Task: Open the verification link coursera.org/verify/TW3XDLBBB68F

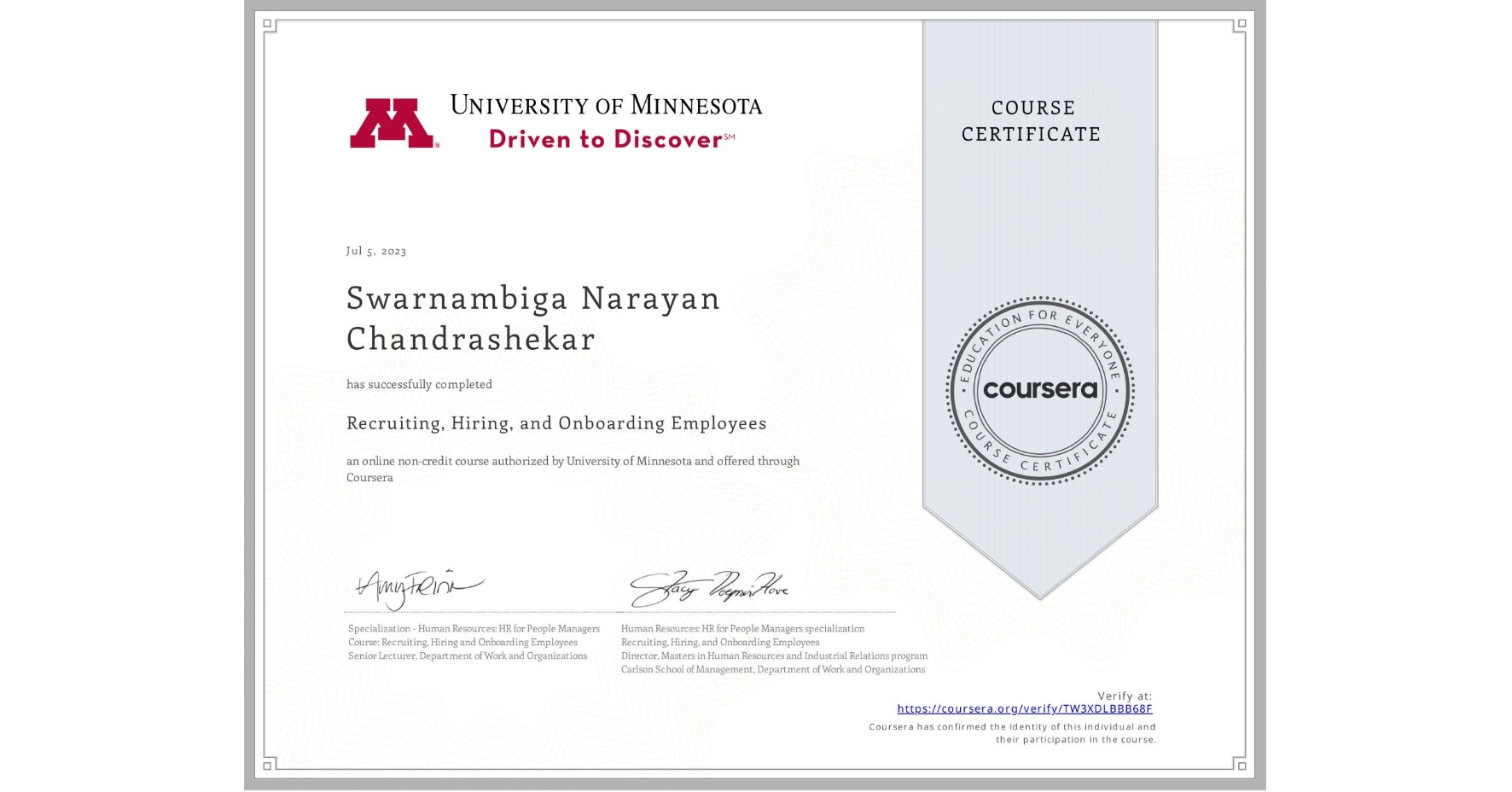Action: [1026, 708]
